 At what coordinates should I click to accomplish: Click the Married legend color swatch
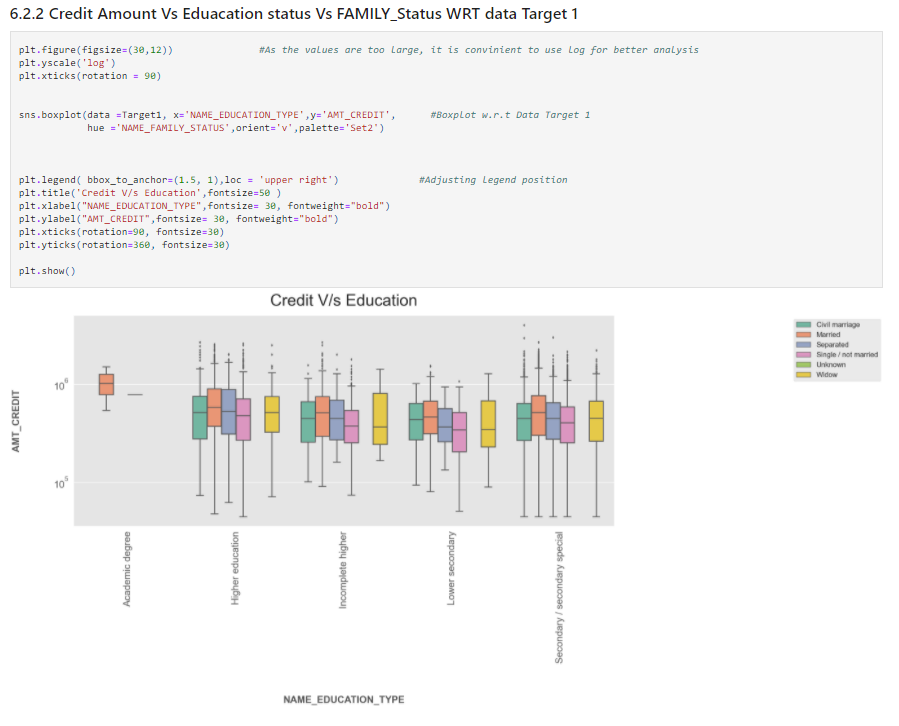click(x=803, y=335)
